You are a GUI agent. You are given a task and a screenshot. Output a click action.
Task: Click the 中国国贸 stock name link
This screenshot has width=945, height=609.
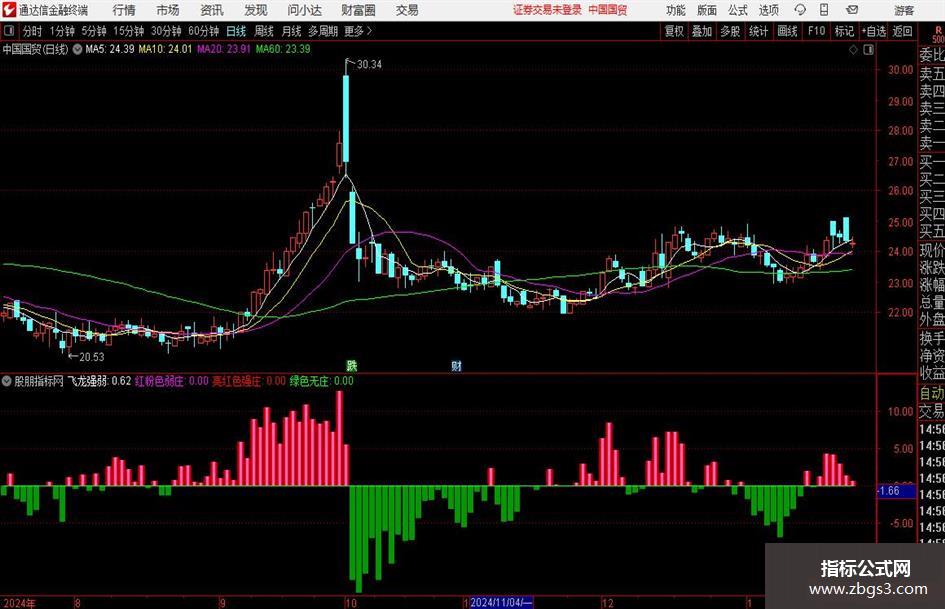[607, 10]
